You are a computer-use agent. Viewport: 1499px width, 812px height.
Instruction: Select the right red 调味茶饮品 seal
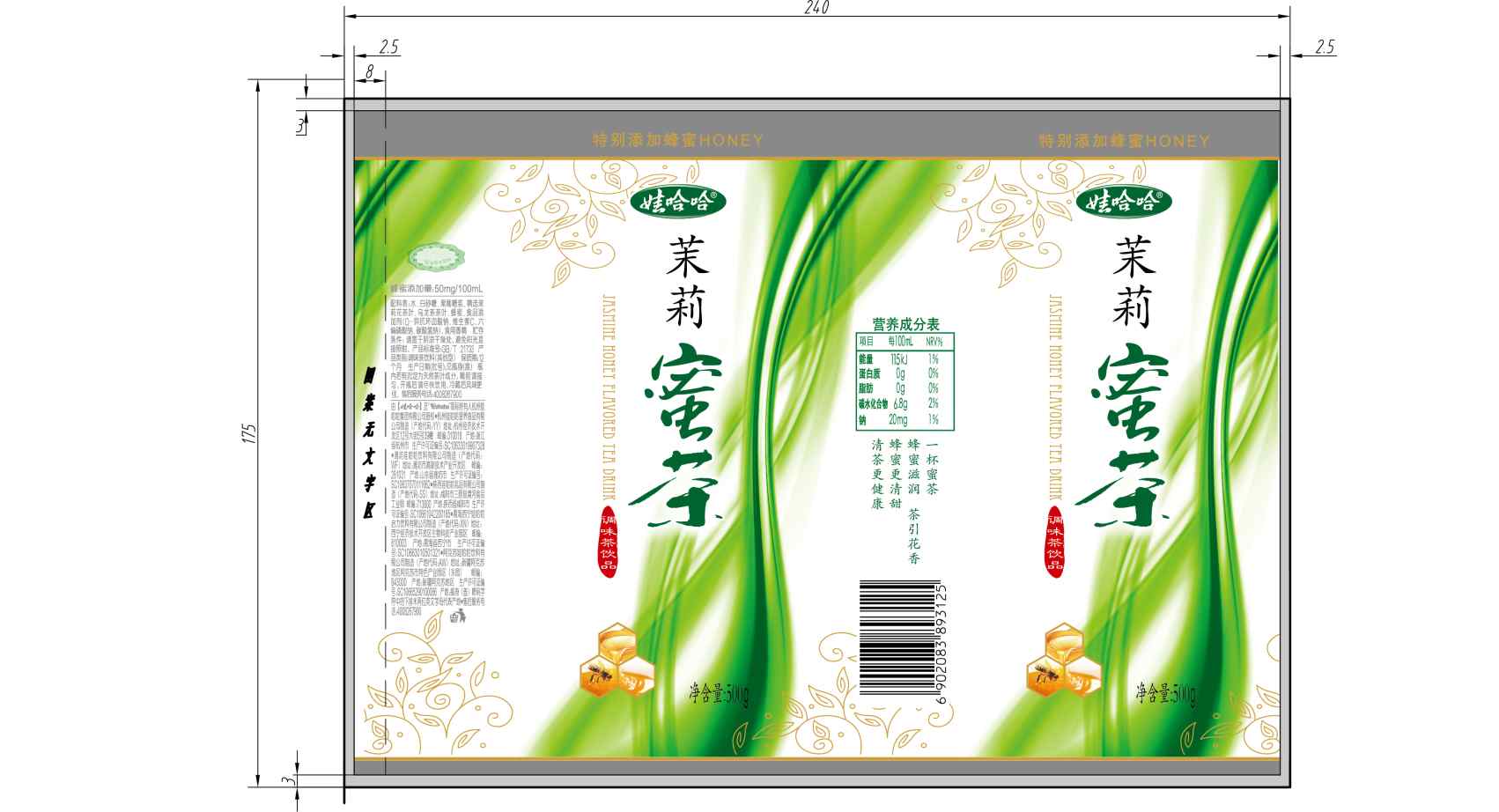(x=1053, y=540)
